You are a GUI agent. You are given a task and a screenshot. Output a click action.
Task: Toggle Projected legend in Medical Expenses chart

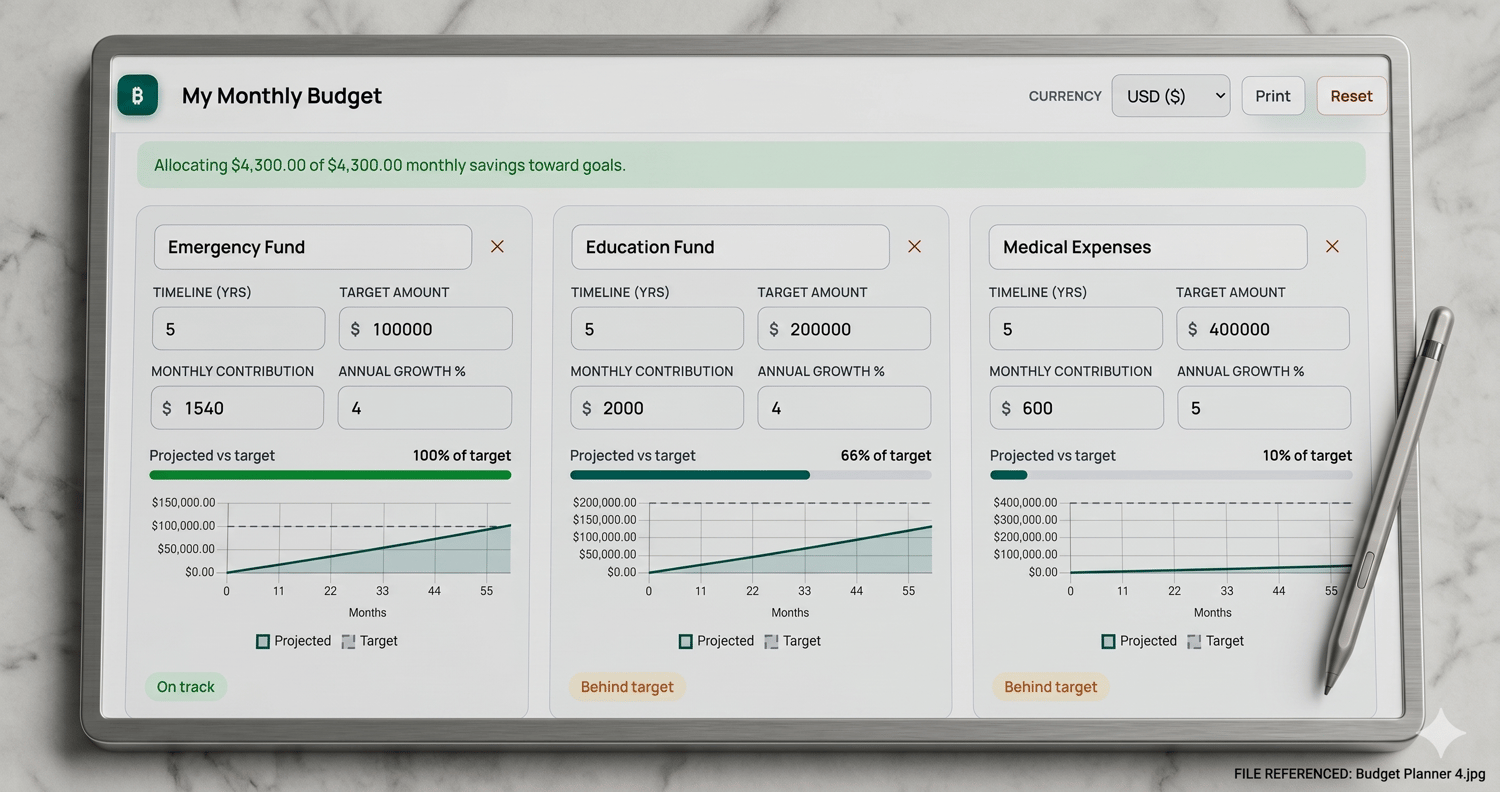(x=1139, y=641)
